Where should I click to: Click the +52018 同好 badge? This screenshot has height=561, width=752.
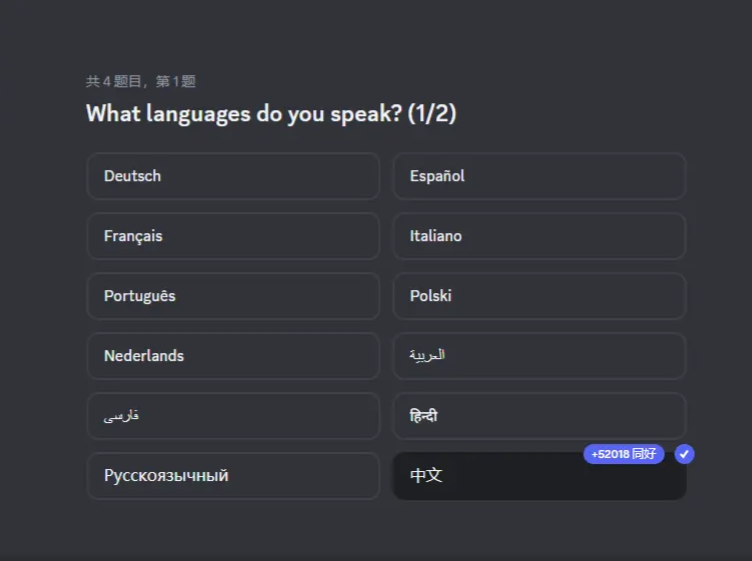click(x=623, y=454)
